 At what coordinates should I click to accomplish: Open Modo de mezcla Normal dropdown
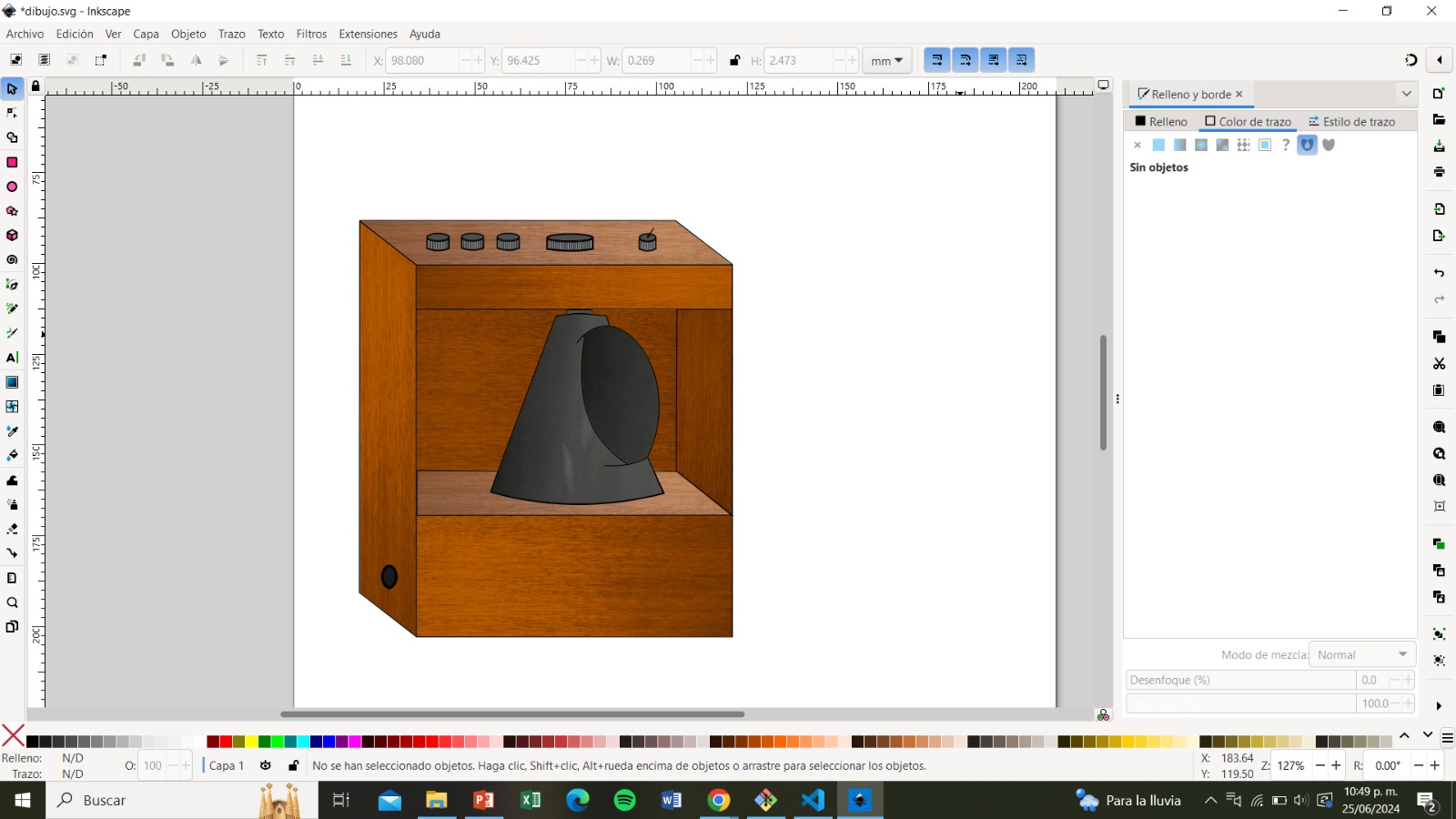[1362, 654]
